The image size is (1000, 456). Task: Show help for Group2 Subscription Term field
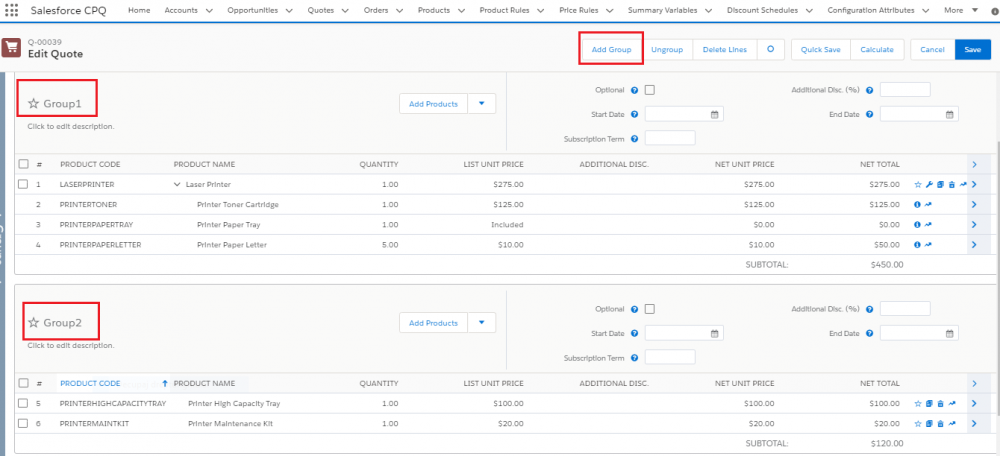pyautogui.click(x=635, y=358)
